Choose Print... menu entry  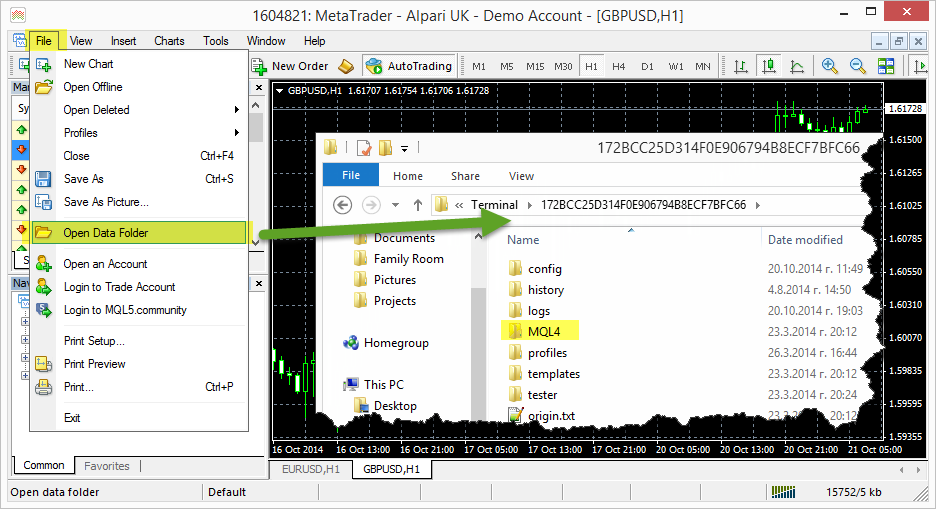pos(138,387)
